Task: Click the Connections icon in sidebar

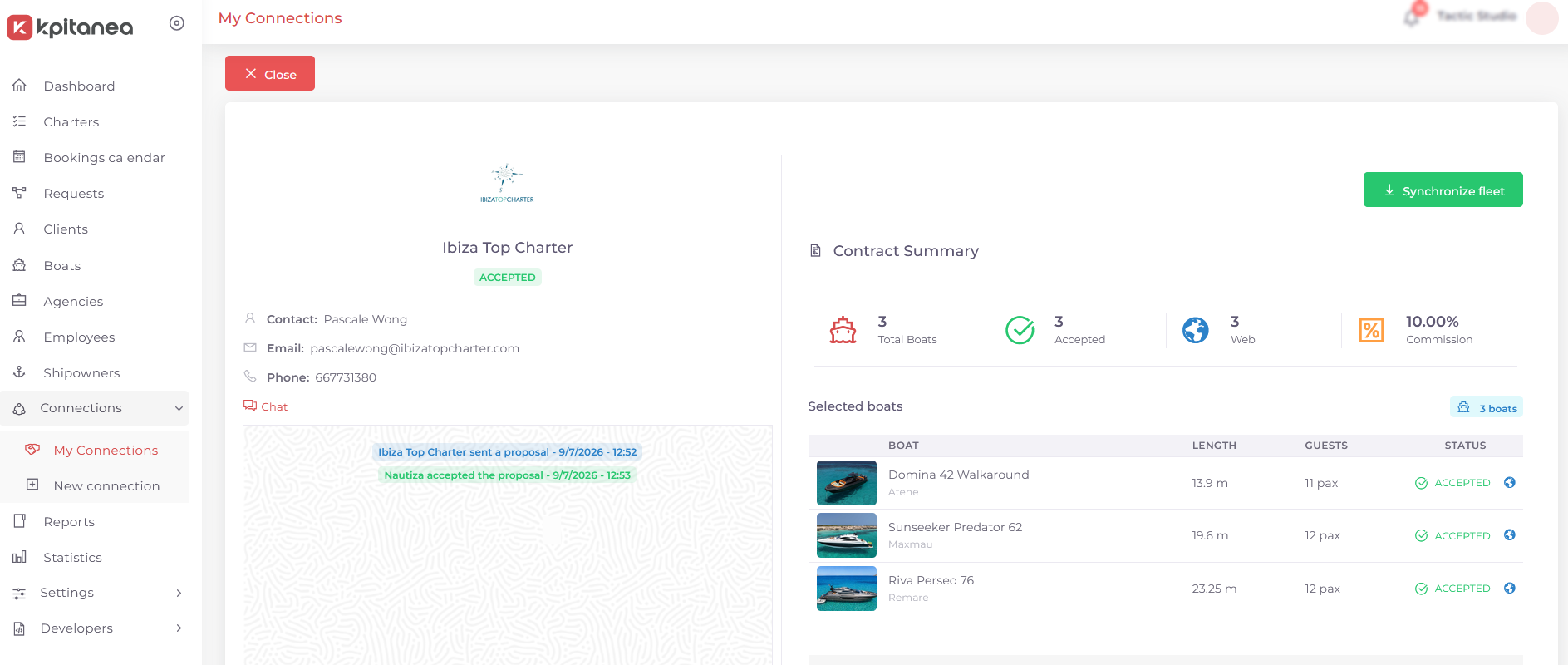Action: (19, 408)
